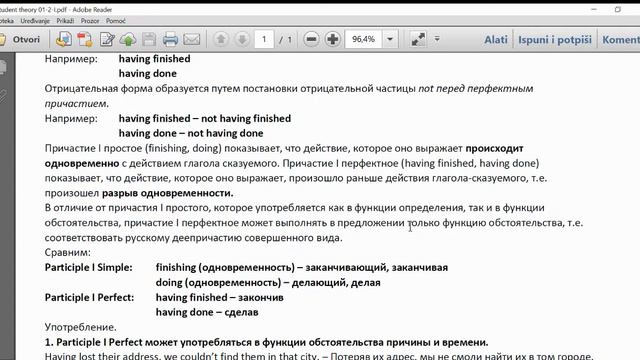This screenshot has width=640, height=360.
Task: Click the convert PDF export icon
Action: tap(85, 40)
